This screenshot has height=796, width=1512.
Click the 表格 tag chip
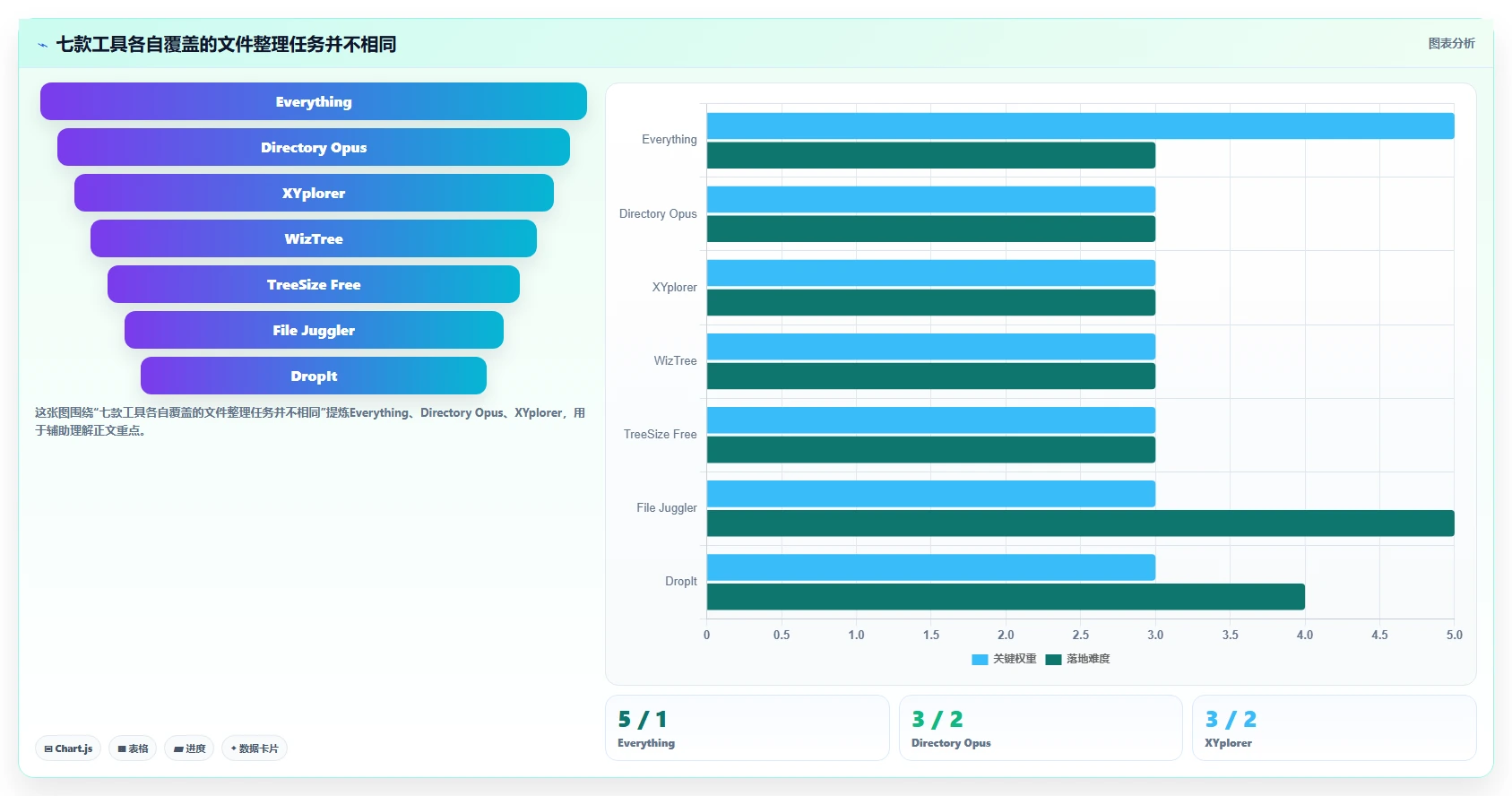tap(133, 748)
